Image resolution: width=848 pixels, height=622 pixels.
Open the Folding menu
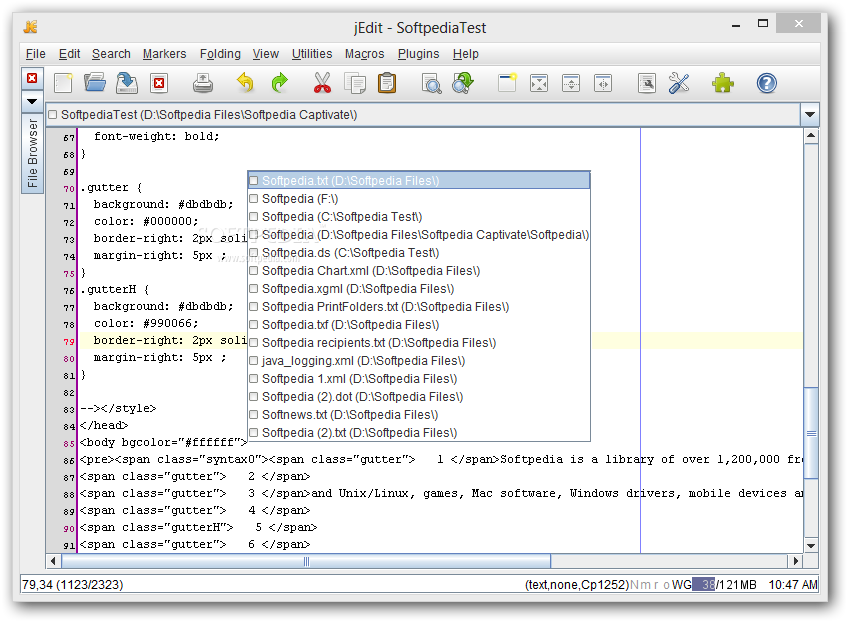(220, 54)
